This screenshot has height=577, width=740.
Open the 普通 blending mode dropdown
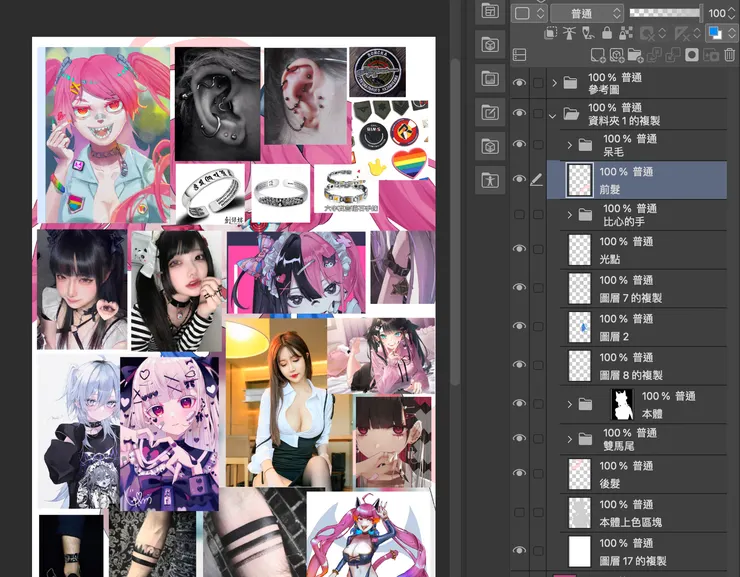(588, 13)
